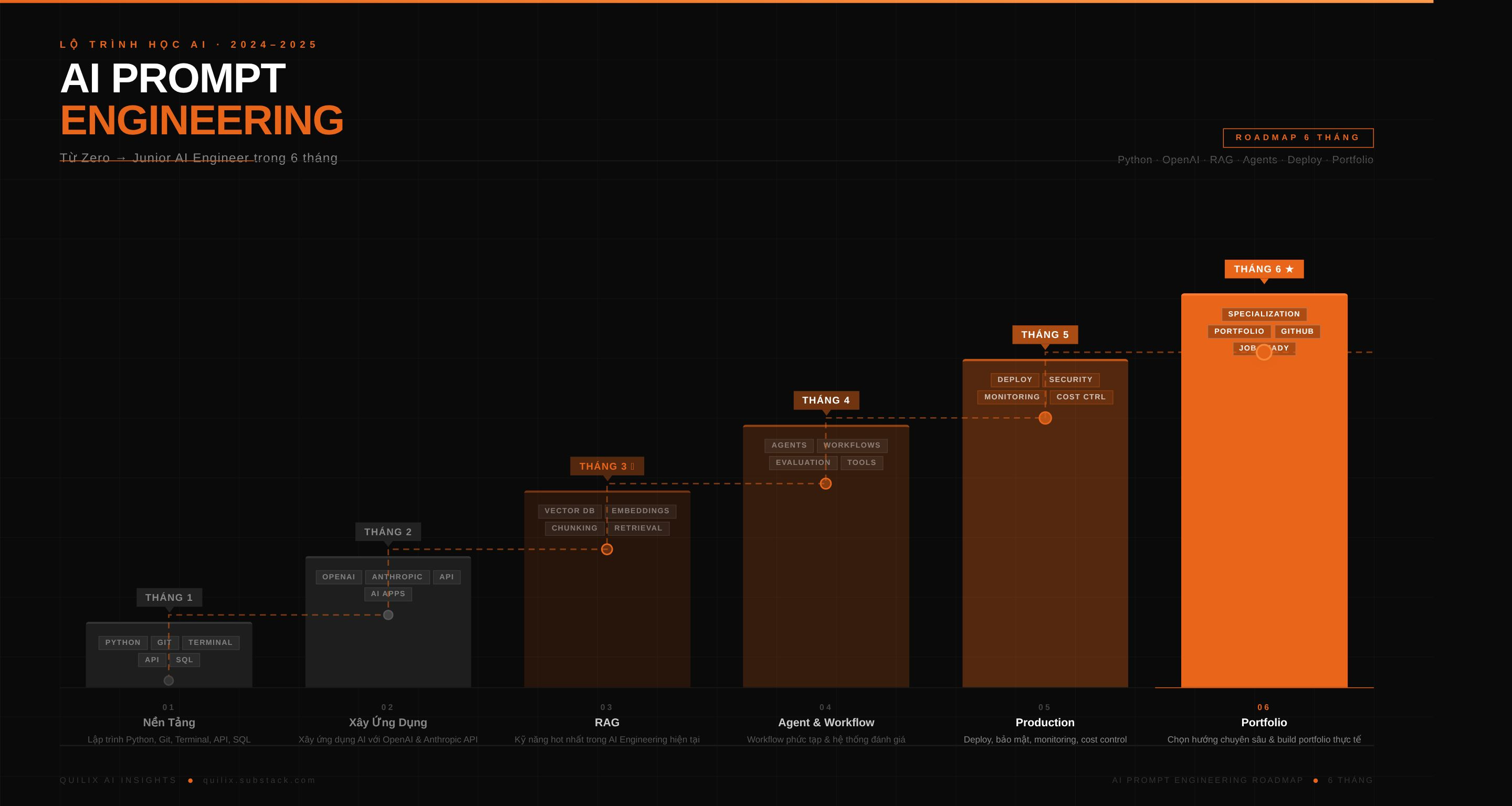Click the GITHUB skill tag

coord(1297,332)
